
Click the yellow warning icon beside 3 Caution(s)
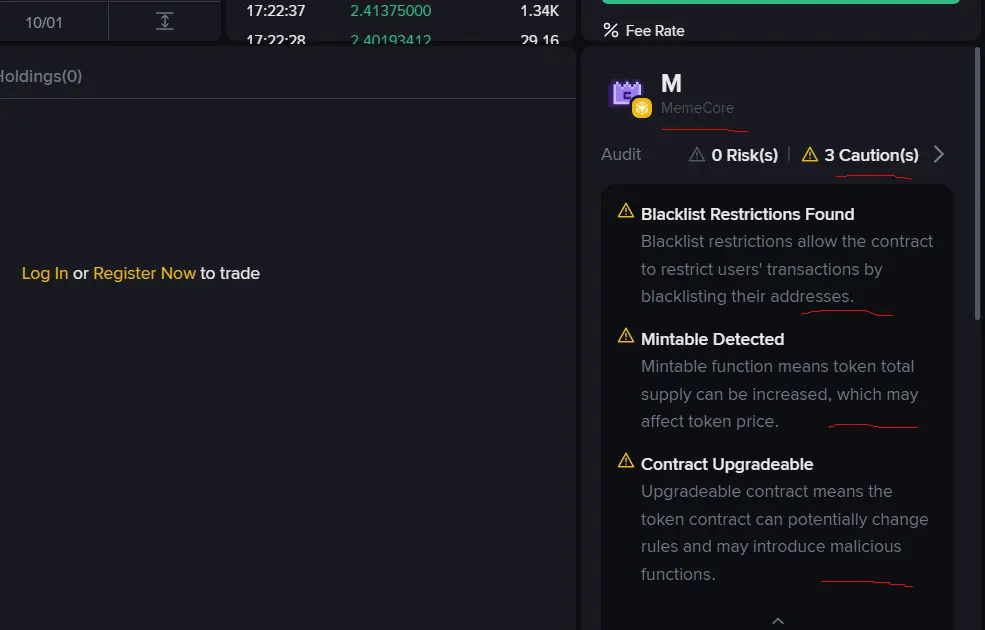(x=810, y=154)
